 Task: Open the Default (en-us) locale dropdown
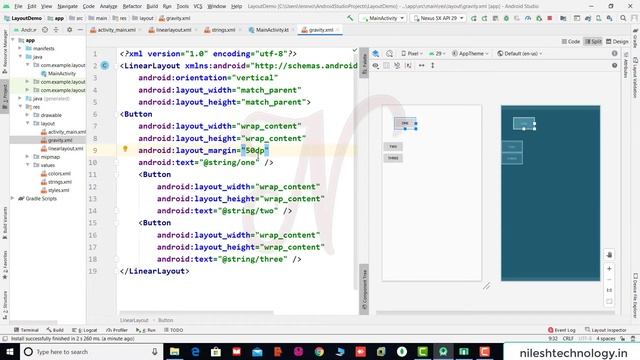pos(520,53)
